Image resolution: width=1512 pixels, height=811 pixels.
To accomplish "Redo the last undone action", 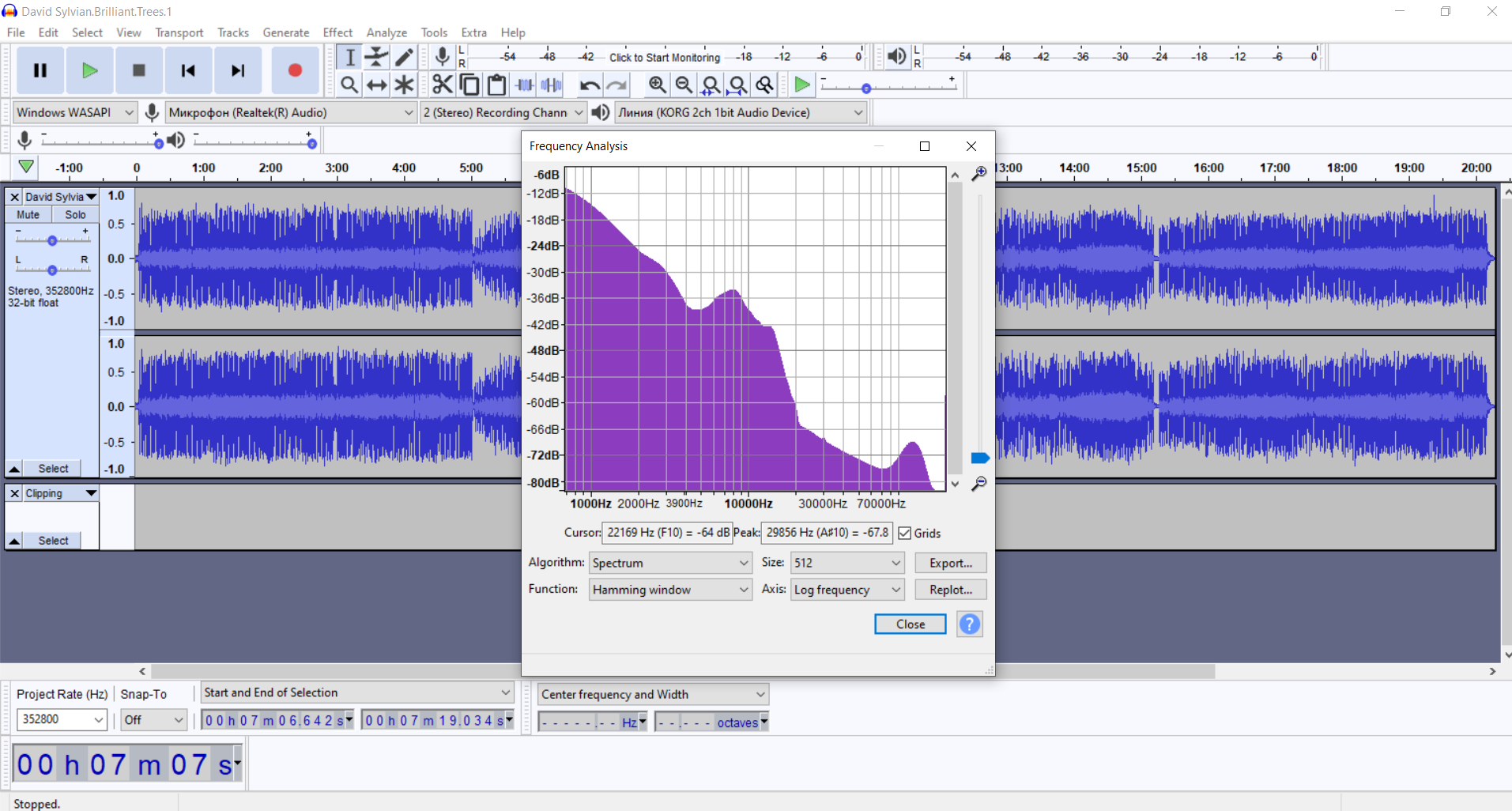I will click(616, 85).
